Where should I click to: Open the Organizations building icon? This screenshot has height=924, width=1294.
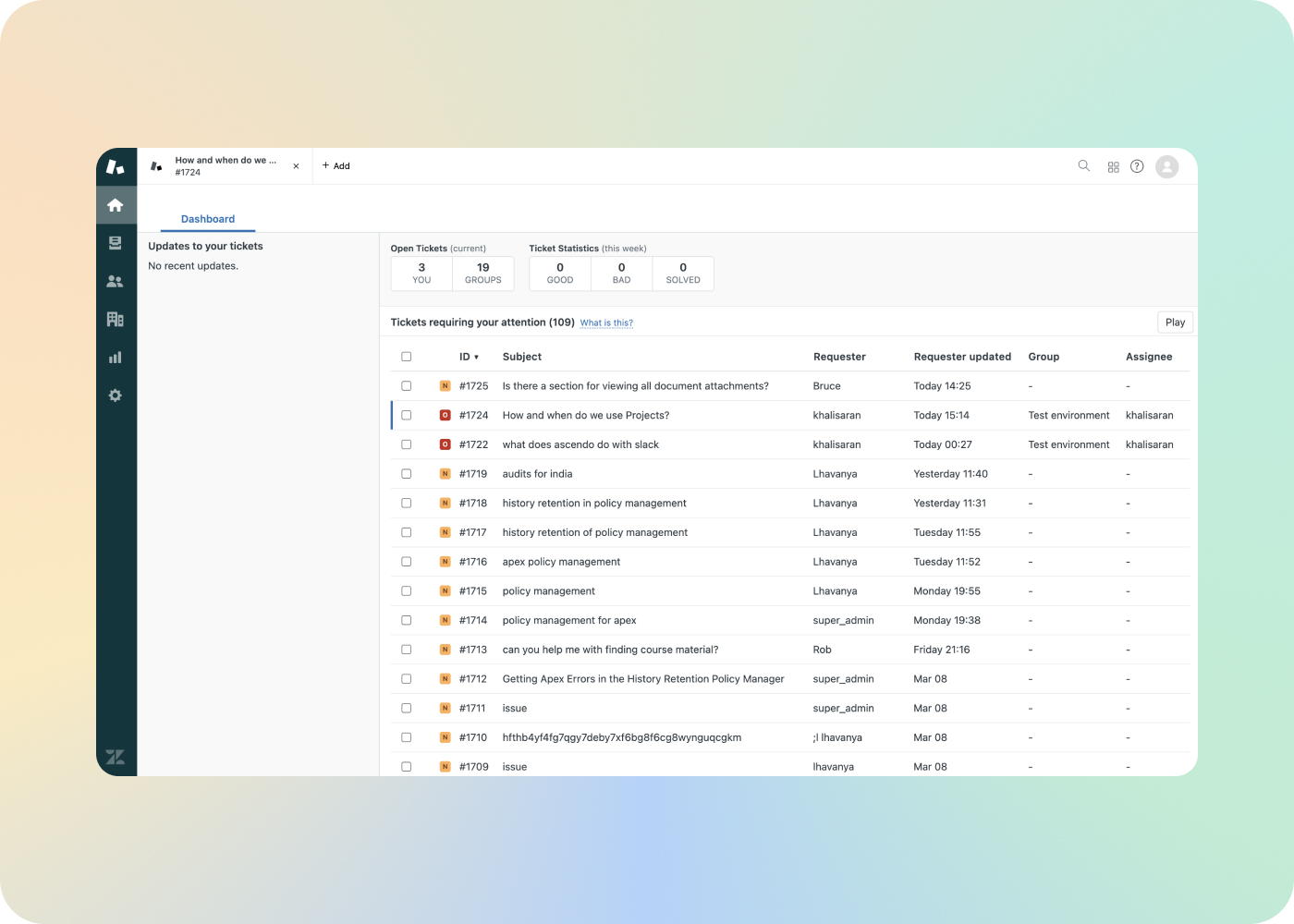coord(116,319)
